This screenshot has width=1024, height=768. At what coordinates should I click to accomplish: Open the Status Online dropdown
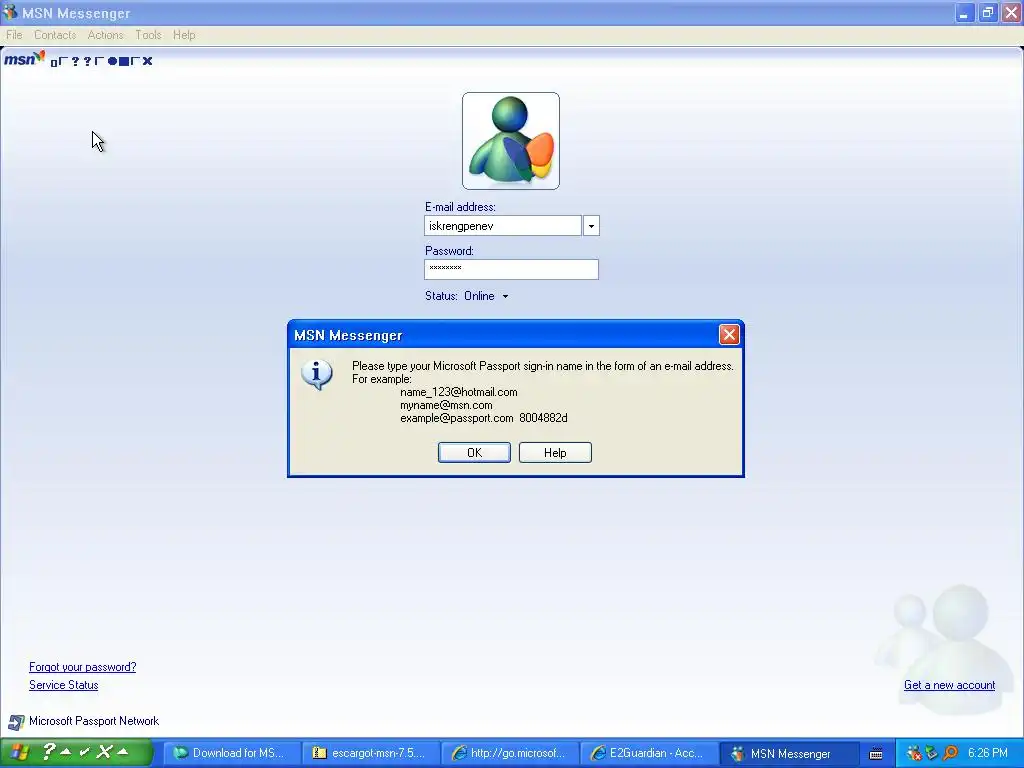487,296
